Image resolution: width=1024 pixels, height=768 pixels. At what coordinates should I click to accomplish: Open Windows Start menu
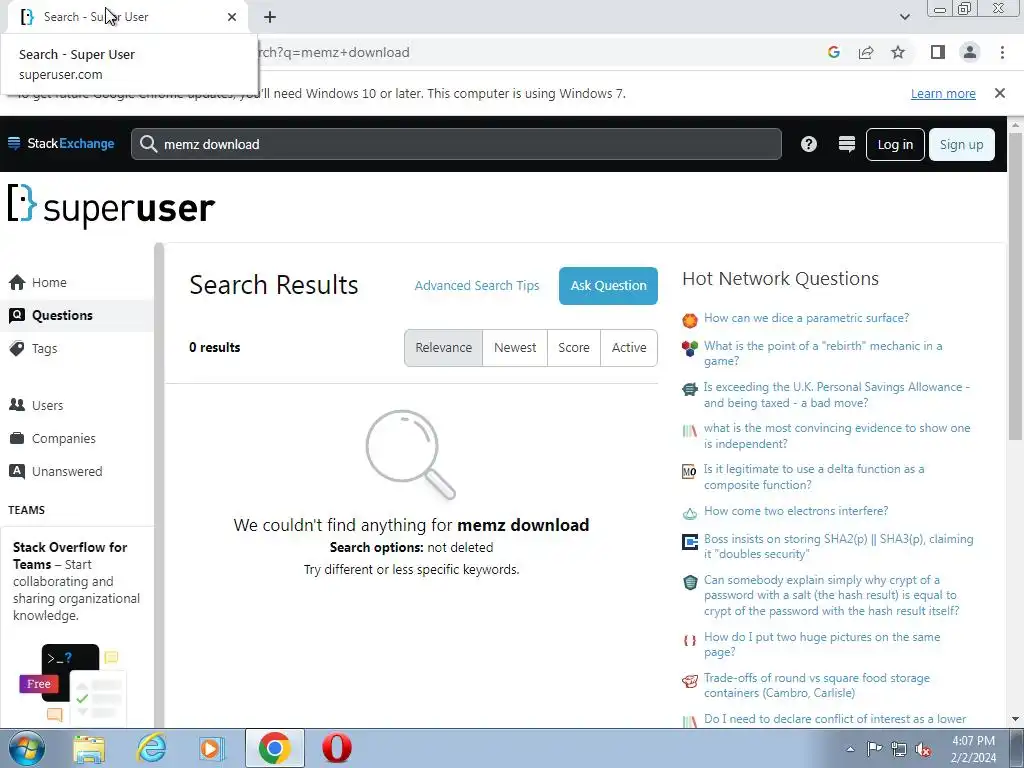pos(26,748)
